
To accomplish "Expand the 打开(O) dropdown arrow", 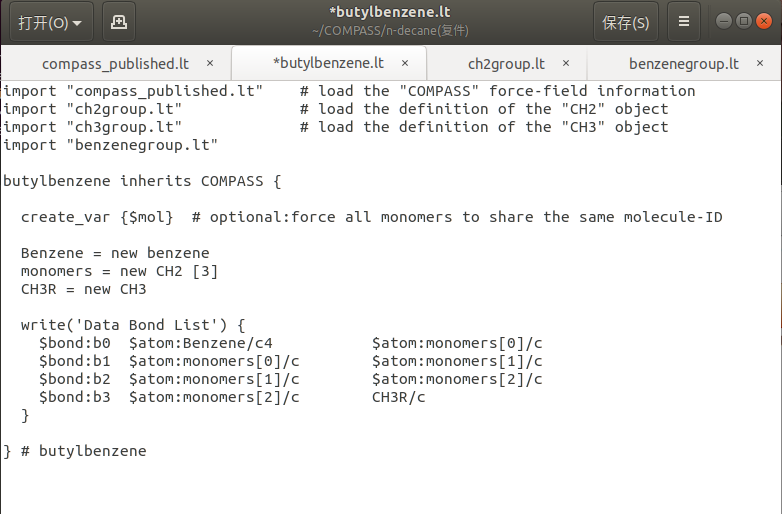I will 77,23.
